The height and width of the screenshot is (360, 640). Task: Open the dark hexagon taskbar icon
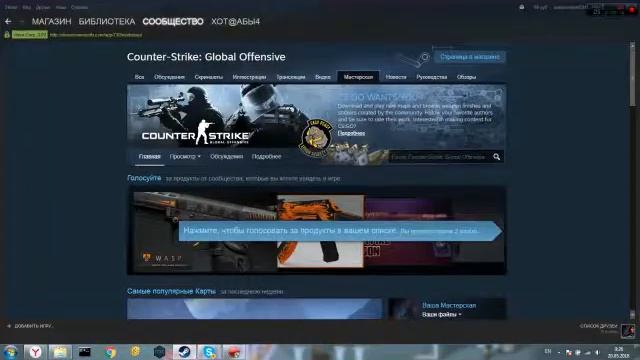(159, 352)
